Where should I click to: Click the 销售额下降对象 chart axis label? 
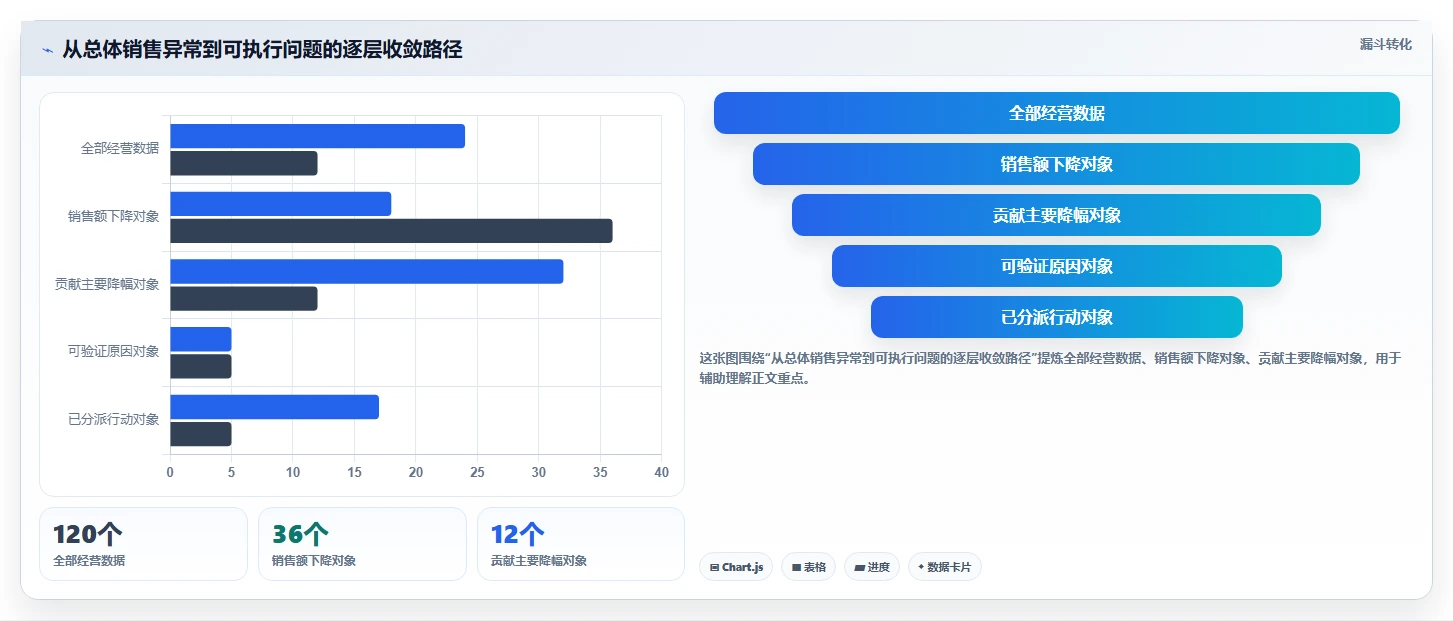click(x=113, y=216)
